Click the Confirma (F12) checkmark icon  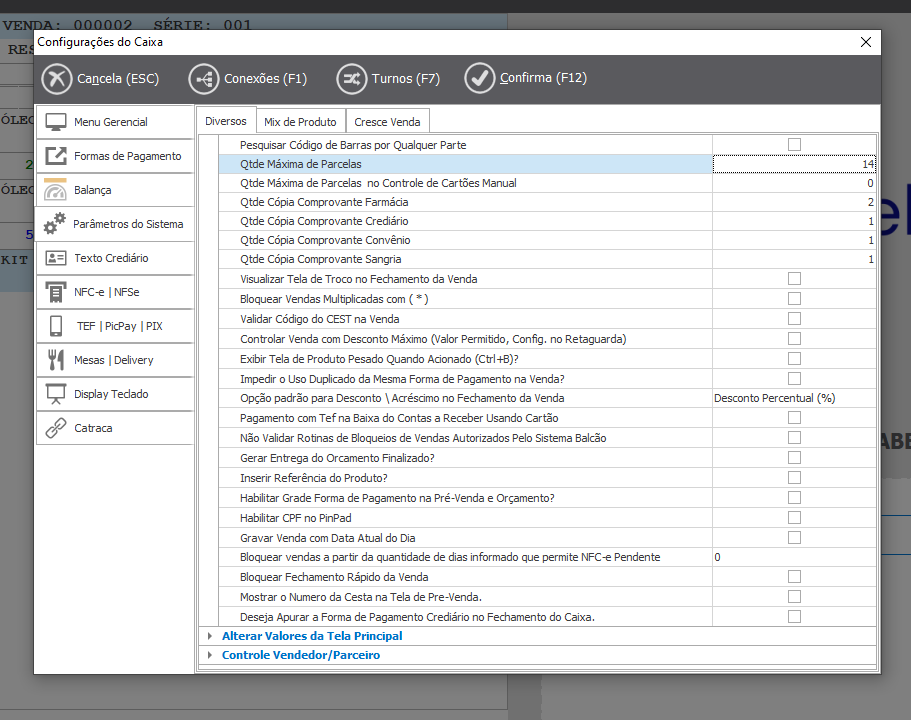(480, 78)
